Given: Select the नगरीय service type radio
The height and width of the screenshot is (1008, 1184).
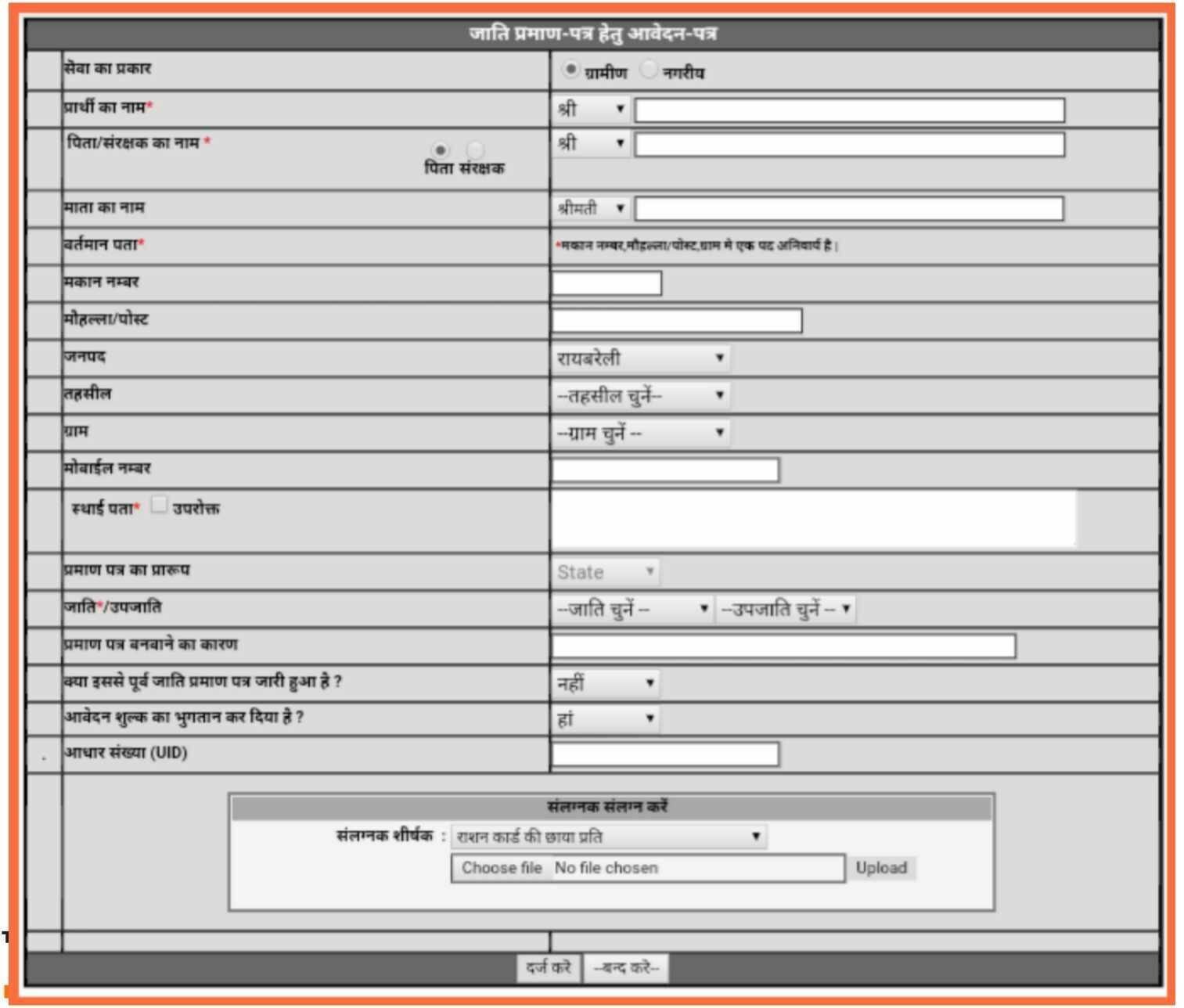Looking at the screenshot, I should pos(648,70).
